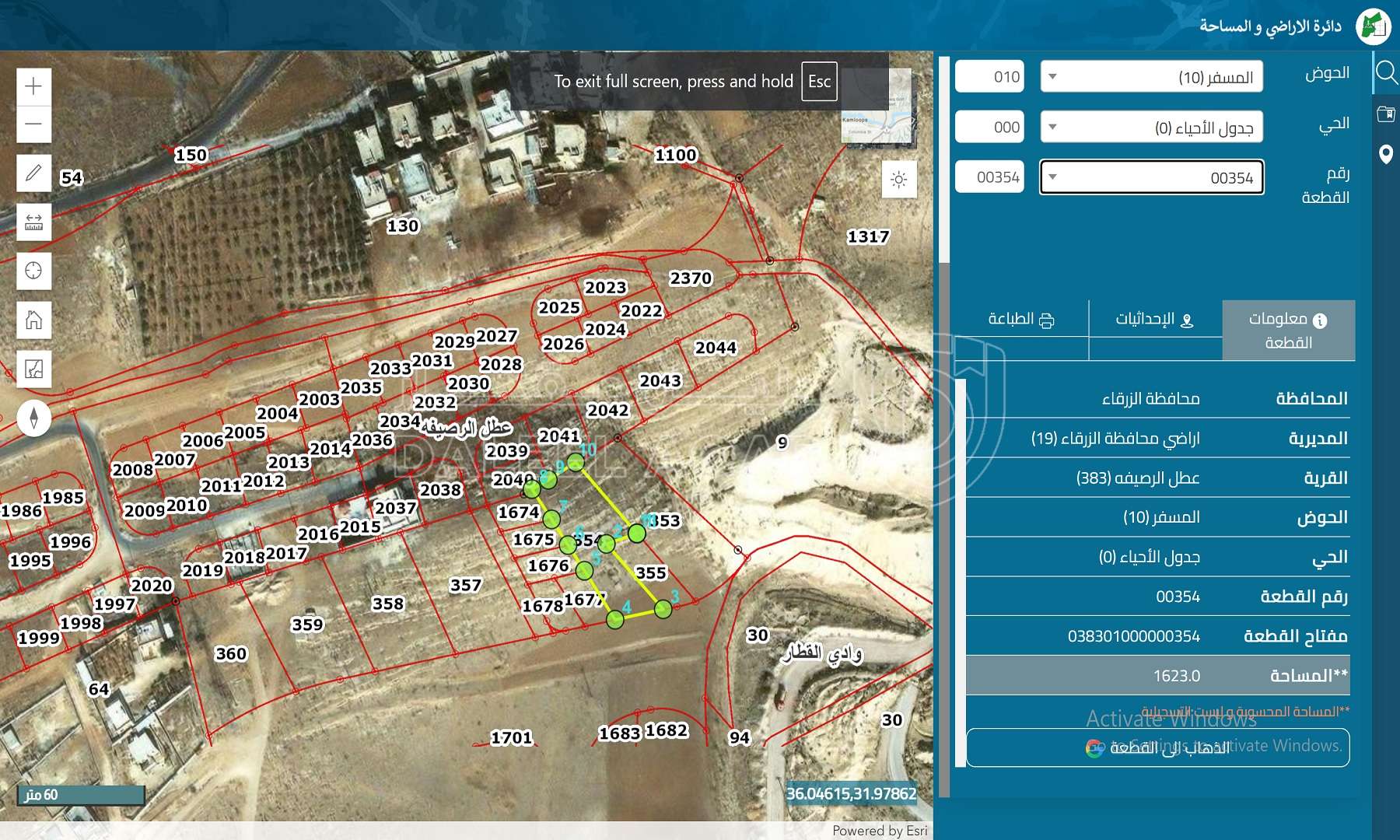1400x840 pixels.
Task: Select the pencil draw tool
Action: (x=33, y=173)
